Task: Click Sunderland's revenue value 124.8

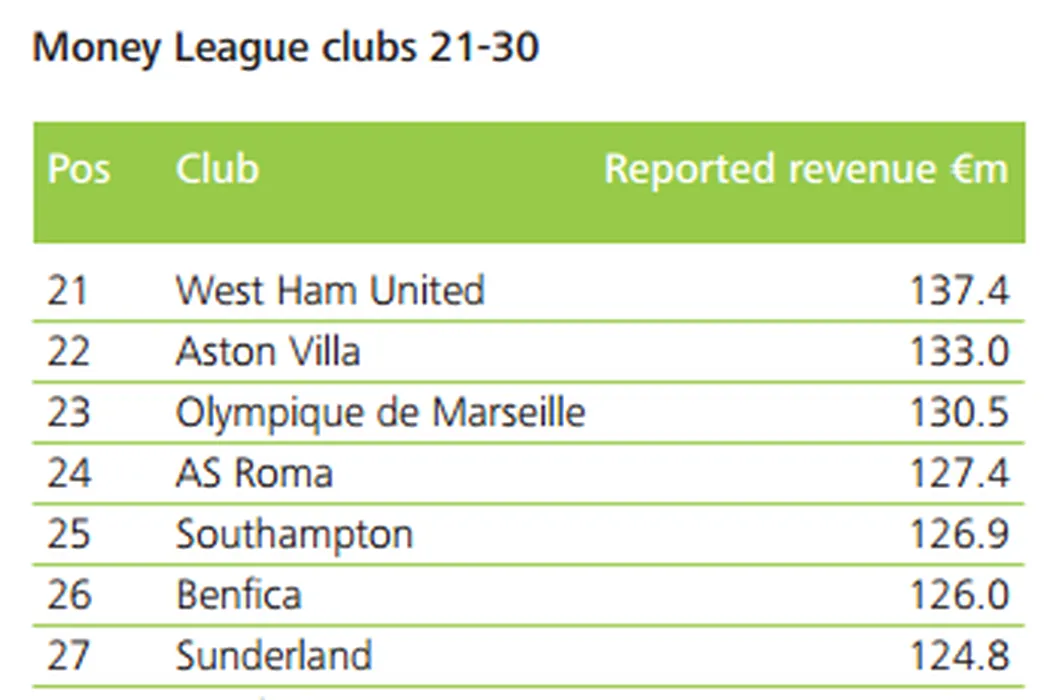Action: (959, 657)
